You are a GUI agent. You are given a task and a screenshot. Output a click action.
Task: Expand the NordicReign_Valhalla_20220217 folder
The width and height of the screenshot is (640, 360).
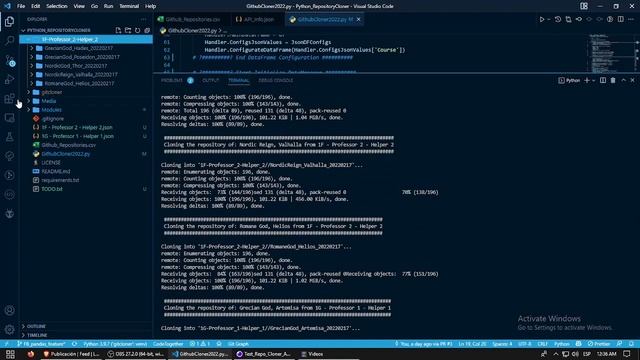click(x=86, y=75)
